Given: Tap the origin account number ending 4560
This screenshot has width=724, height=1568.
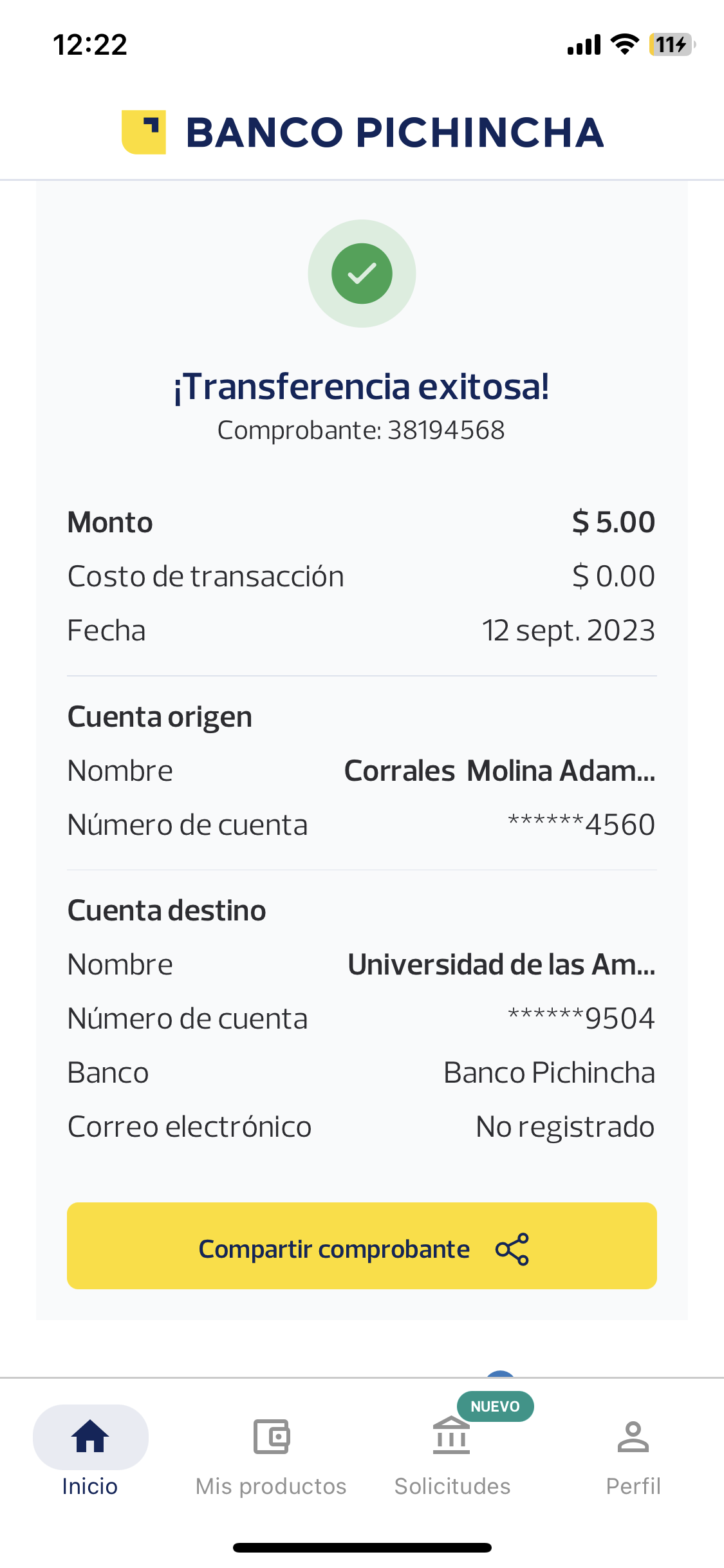Looking at the screenshot, I should click(x=581, y=825).
